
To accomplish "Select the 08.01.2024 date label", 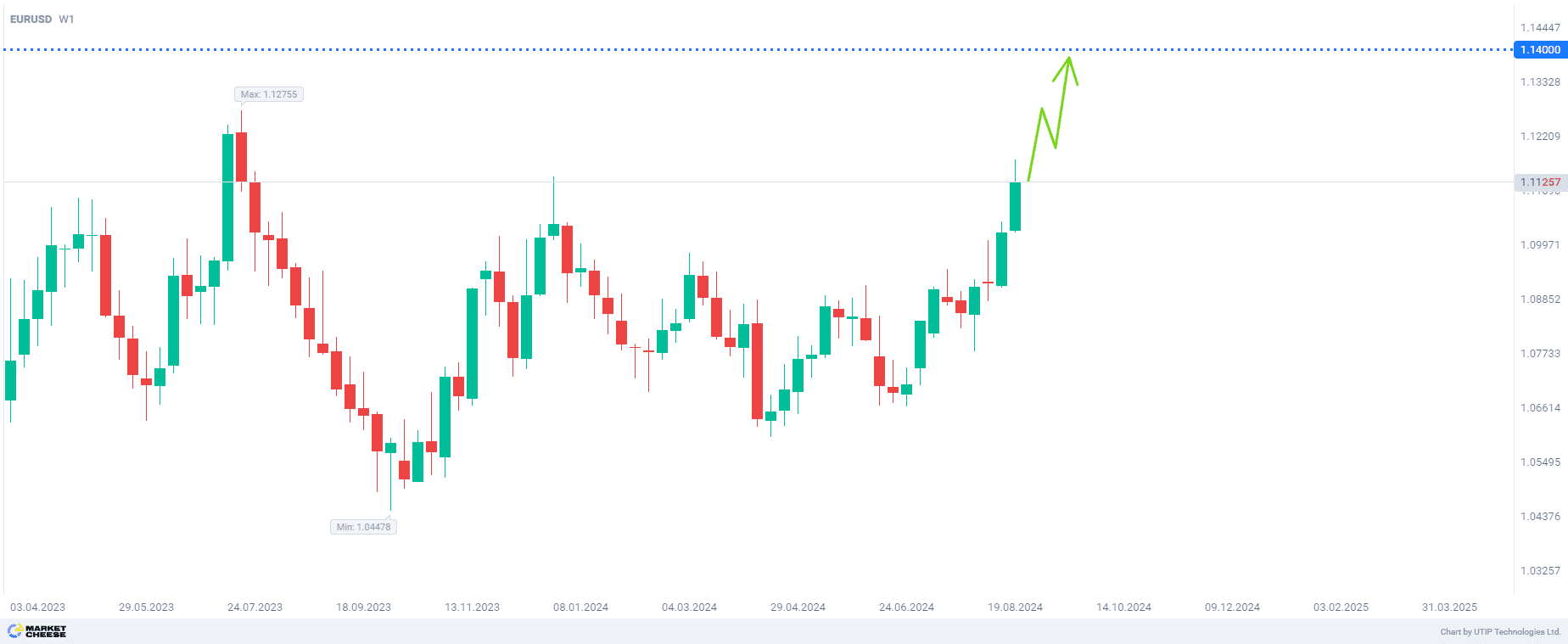I will (580, 607).
